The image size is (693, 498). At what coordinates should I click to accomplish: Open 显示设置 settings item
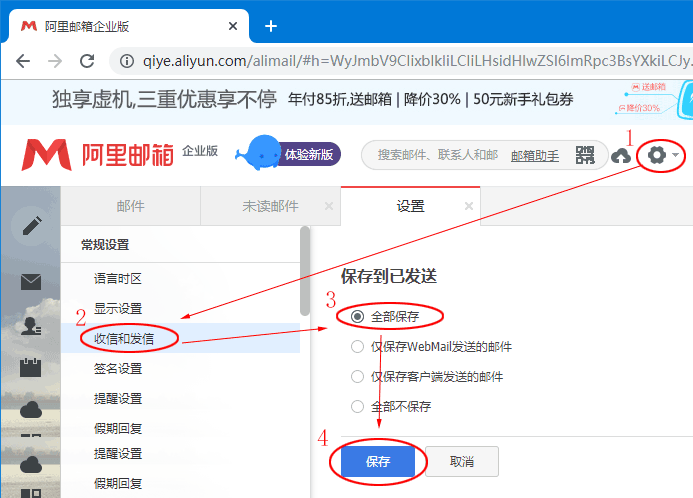[118, 308]
